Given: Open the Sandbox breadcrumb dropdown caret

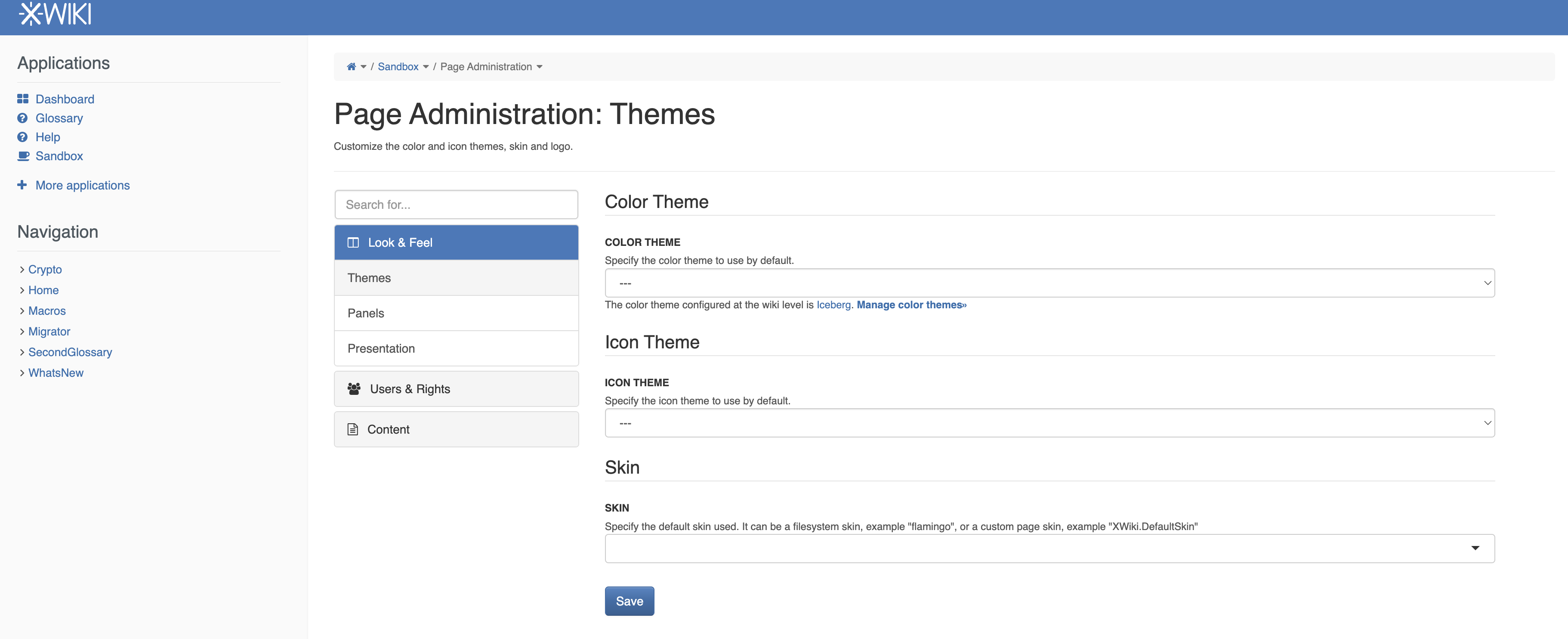Looking at the screenshot, I should (x=426, y=67).
